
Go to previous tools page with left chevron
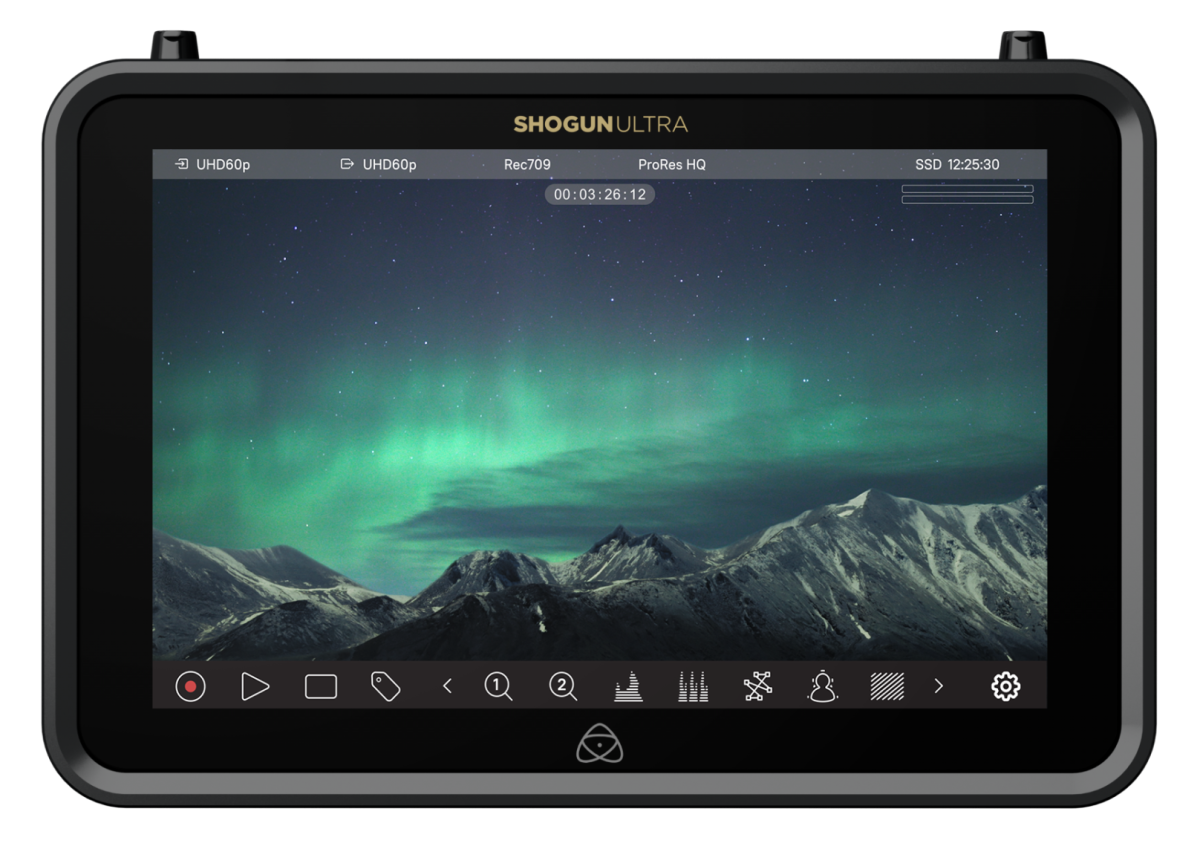pyautogui.click(x=447, y=686)
